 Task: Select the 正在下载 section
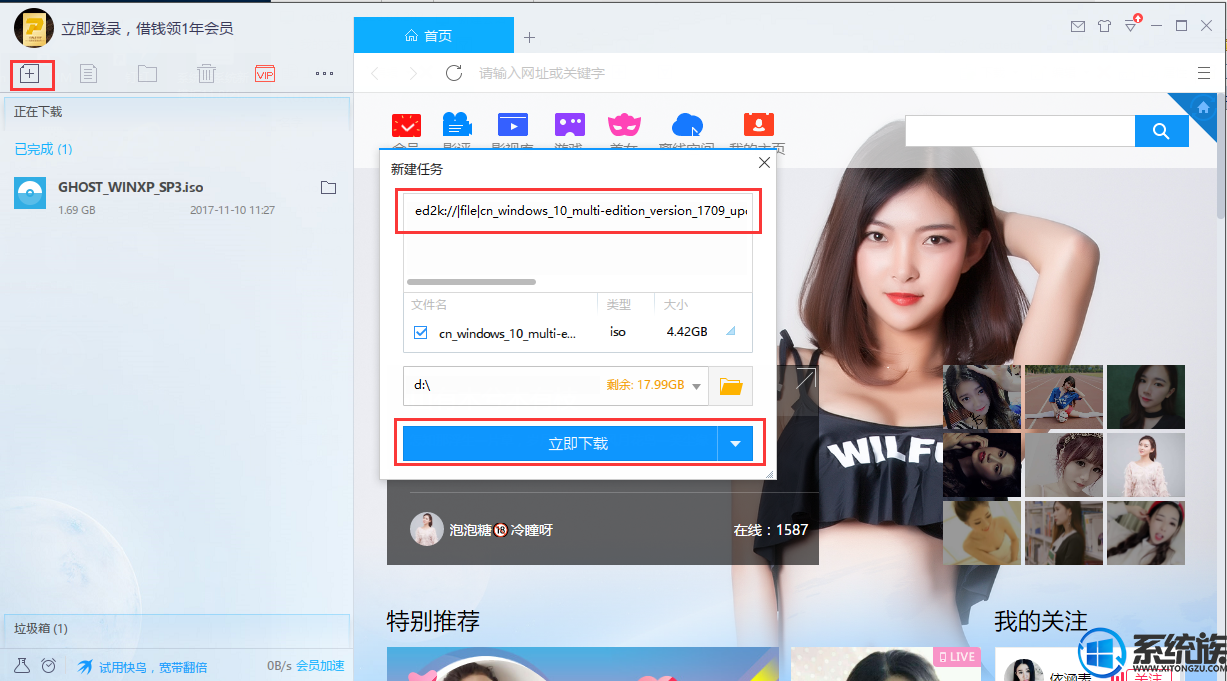(x=38, y=112)
